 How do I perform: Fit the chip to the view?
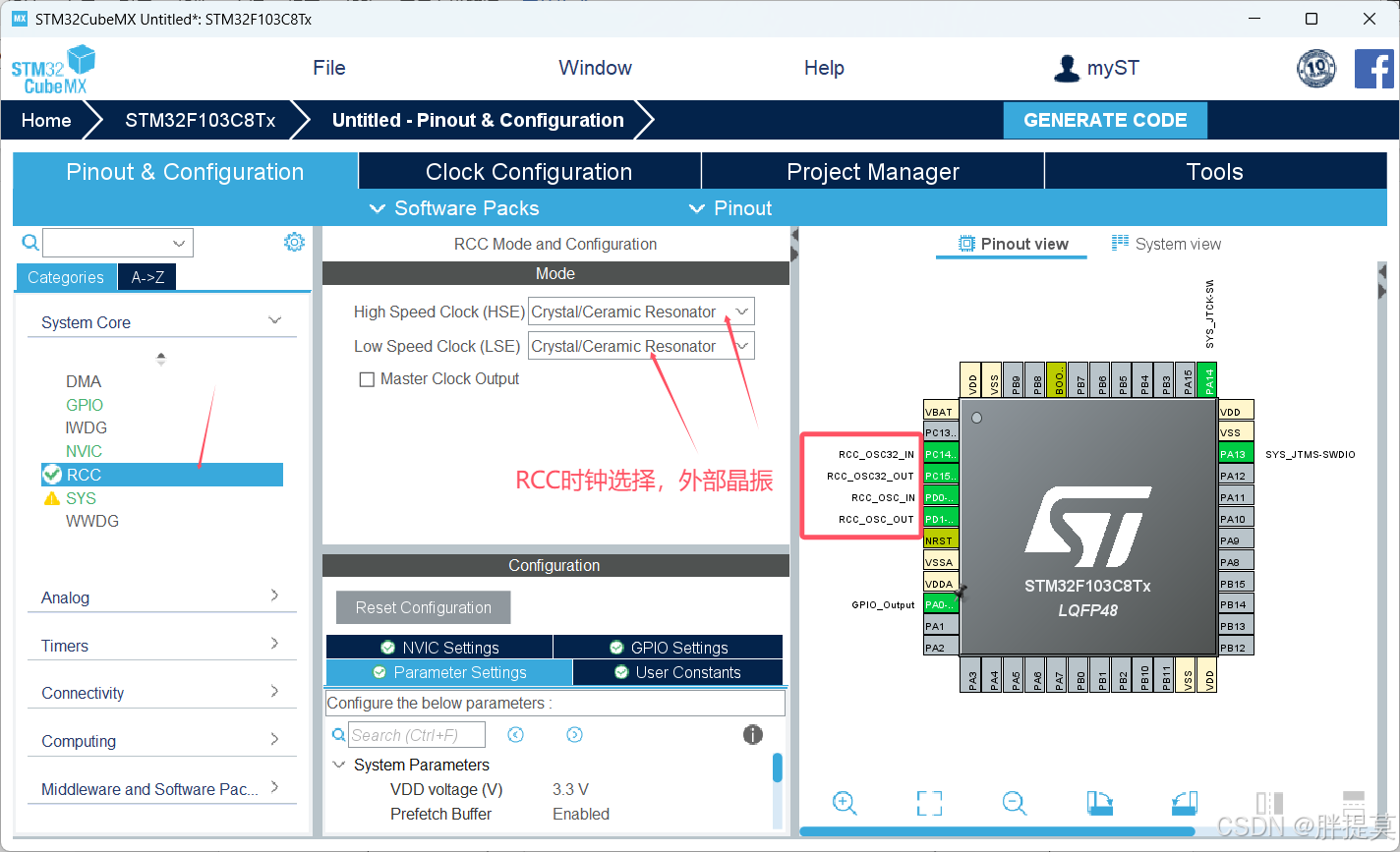[x=929, y=803]
